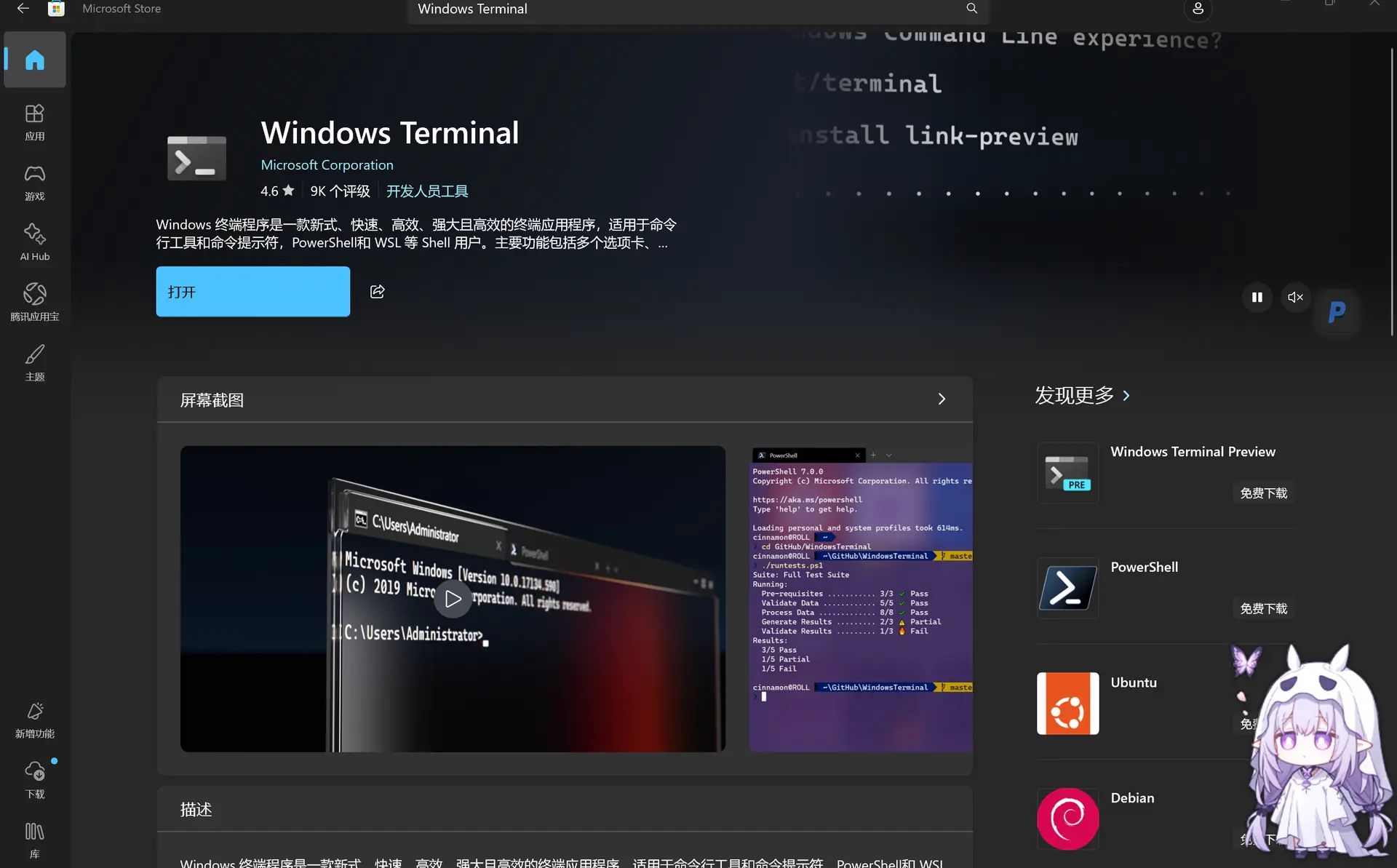Open the Microsoft Corporation publisher link

point(327,165)
